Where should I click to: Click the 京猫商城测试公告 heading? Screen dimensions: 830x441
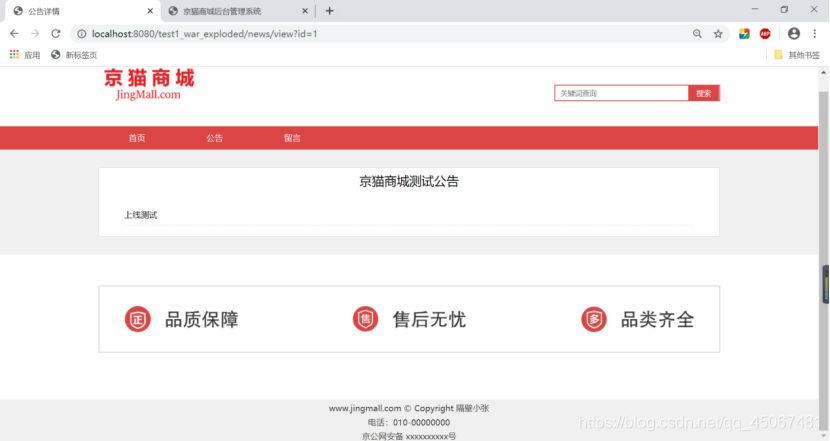tap(409, 182)
